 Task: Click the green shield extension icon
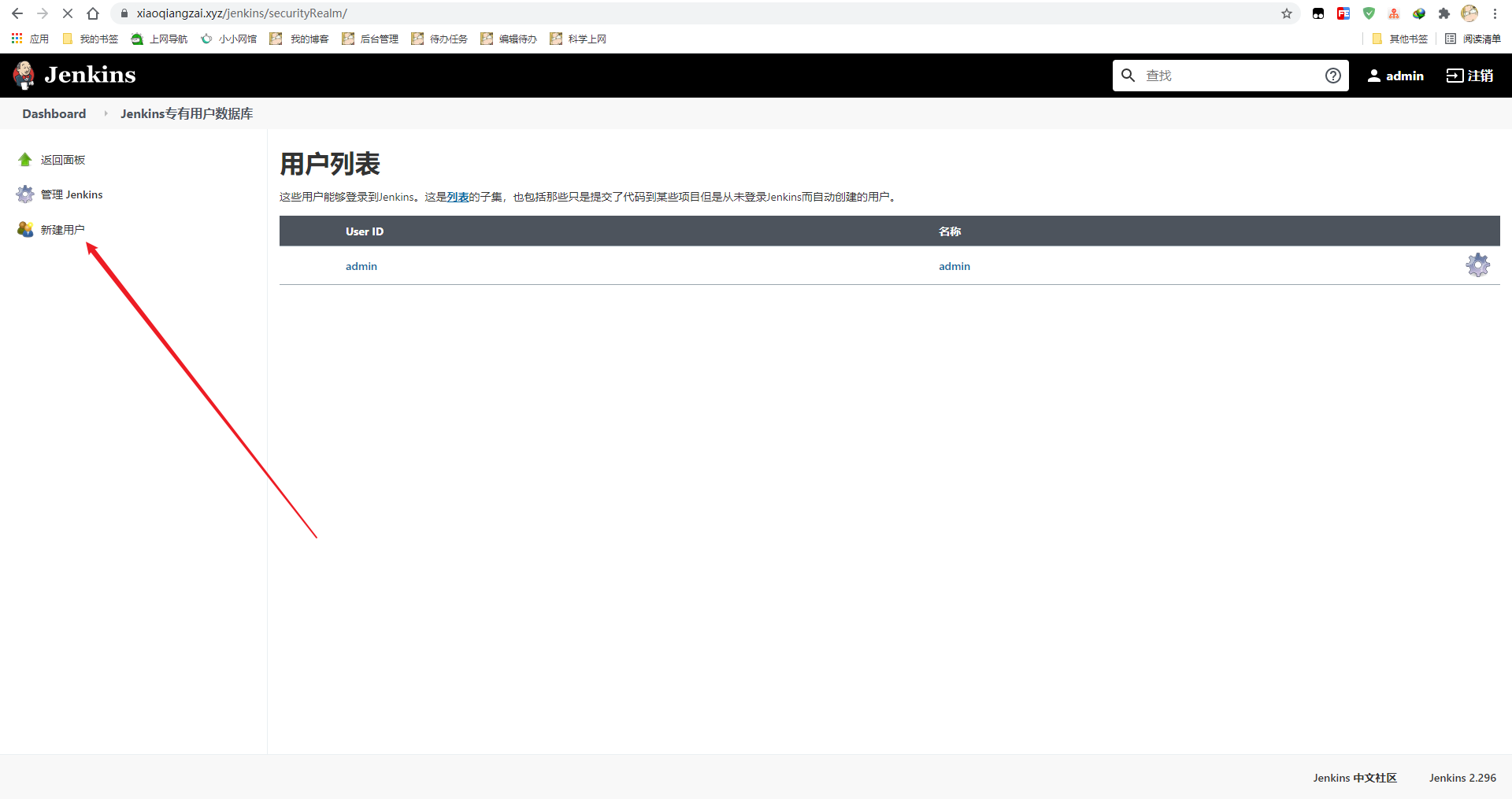1369,13
